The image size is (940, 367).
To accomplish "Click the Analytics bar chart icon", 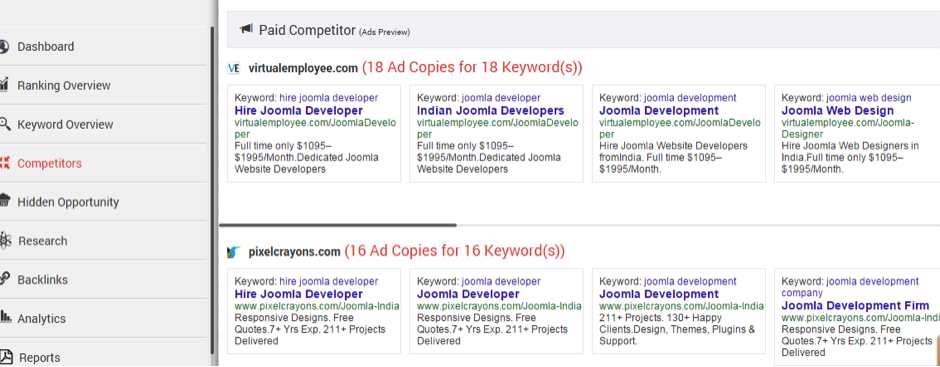I will (x=5, y=317).
